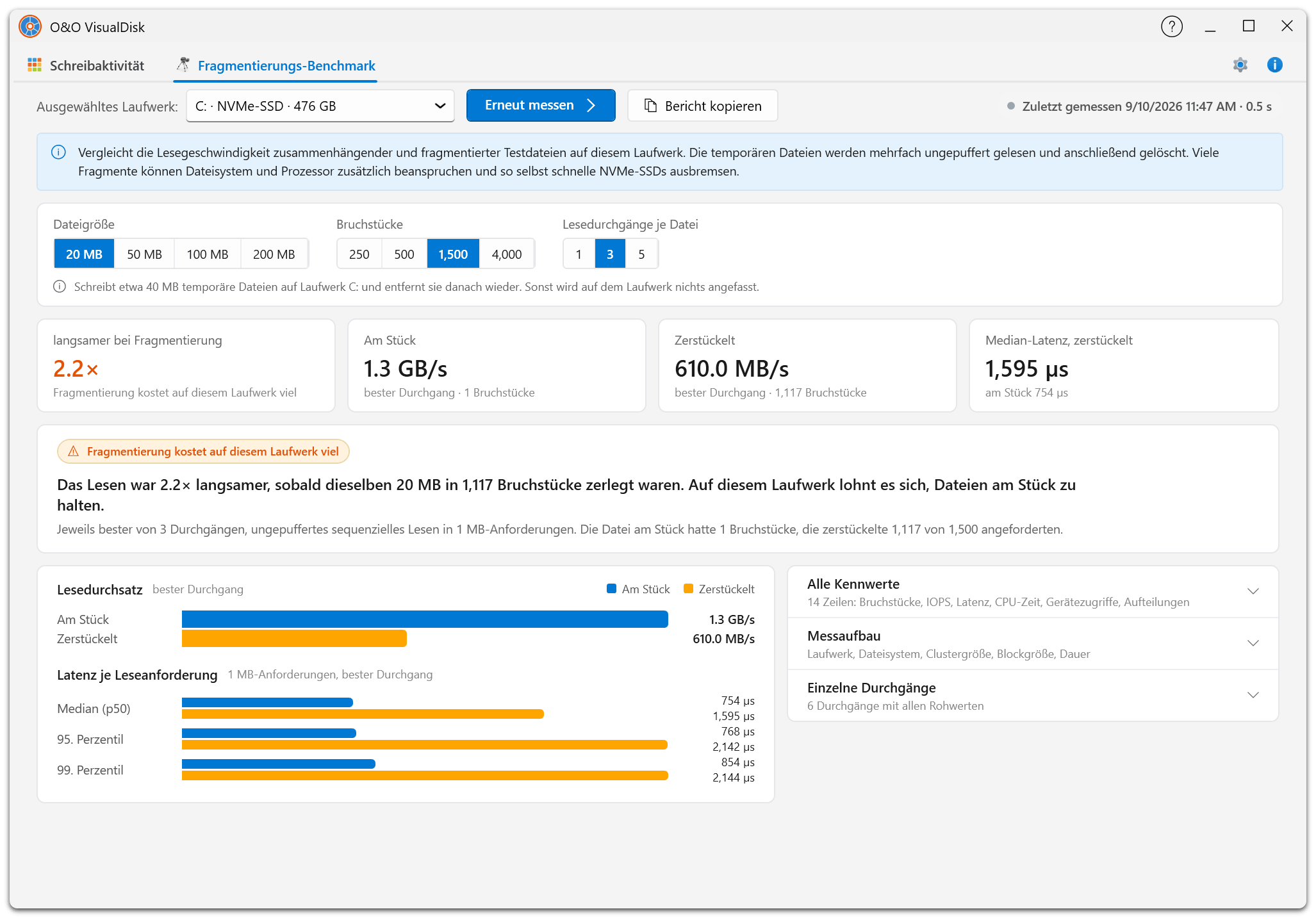Choose 500 Bruchstücke
The image size is (1316, 918).
(x=404, y=254)
